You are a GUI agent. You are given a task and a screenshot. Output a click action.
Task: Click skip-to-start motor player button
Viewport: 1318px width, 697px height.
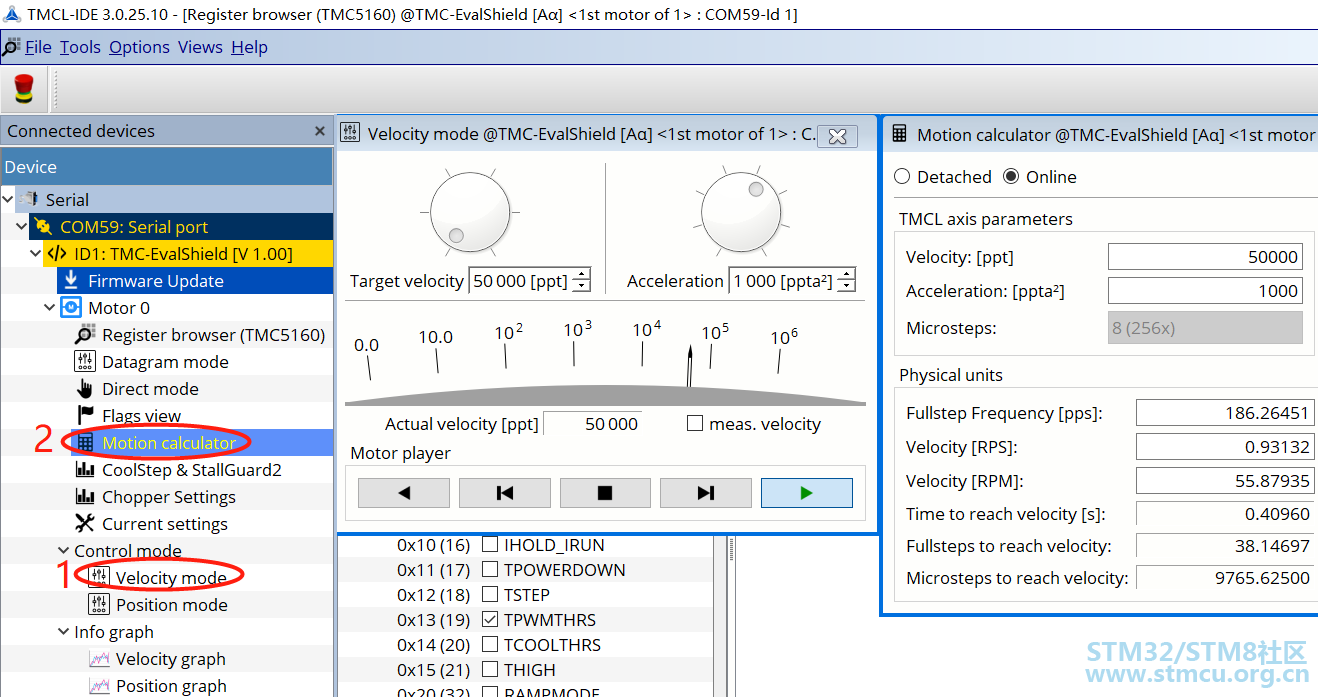[x=505, y=493]
